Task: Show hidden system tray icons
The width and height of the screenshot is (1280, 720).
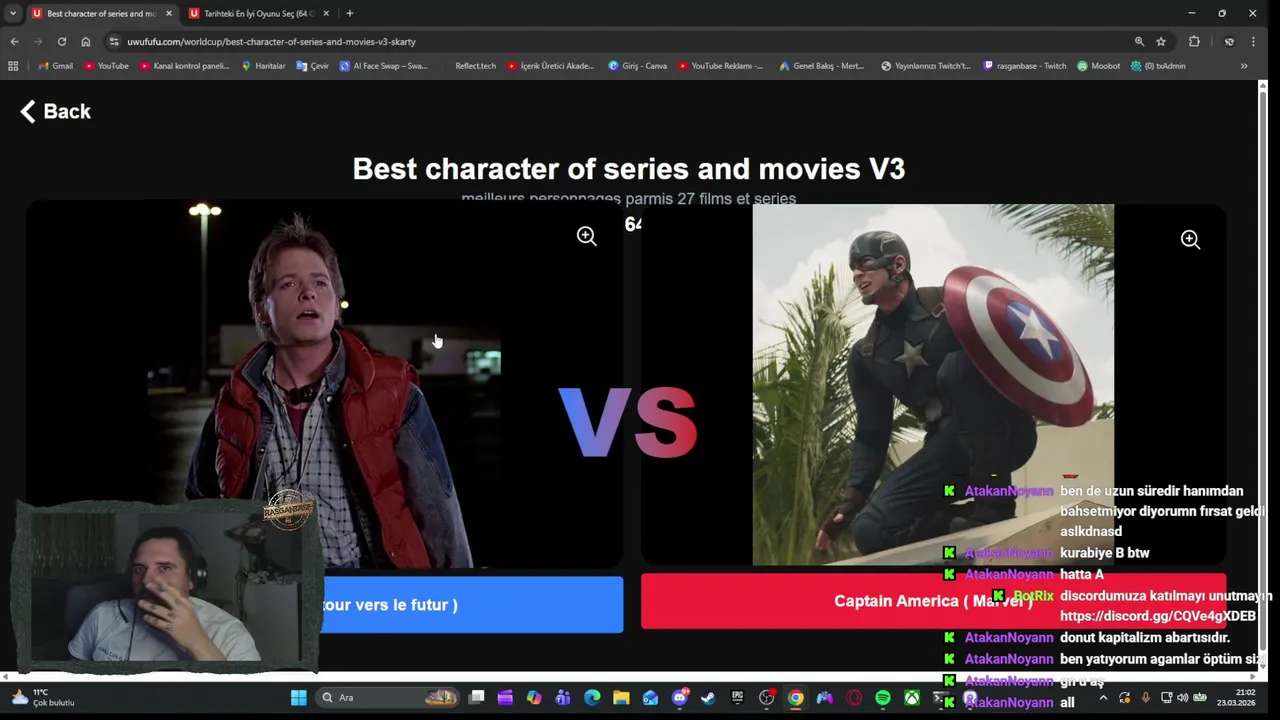Action: 1103,697
